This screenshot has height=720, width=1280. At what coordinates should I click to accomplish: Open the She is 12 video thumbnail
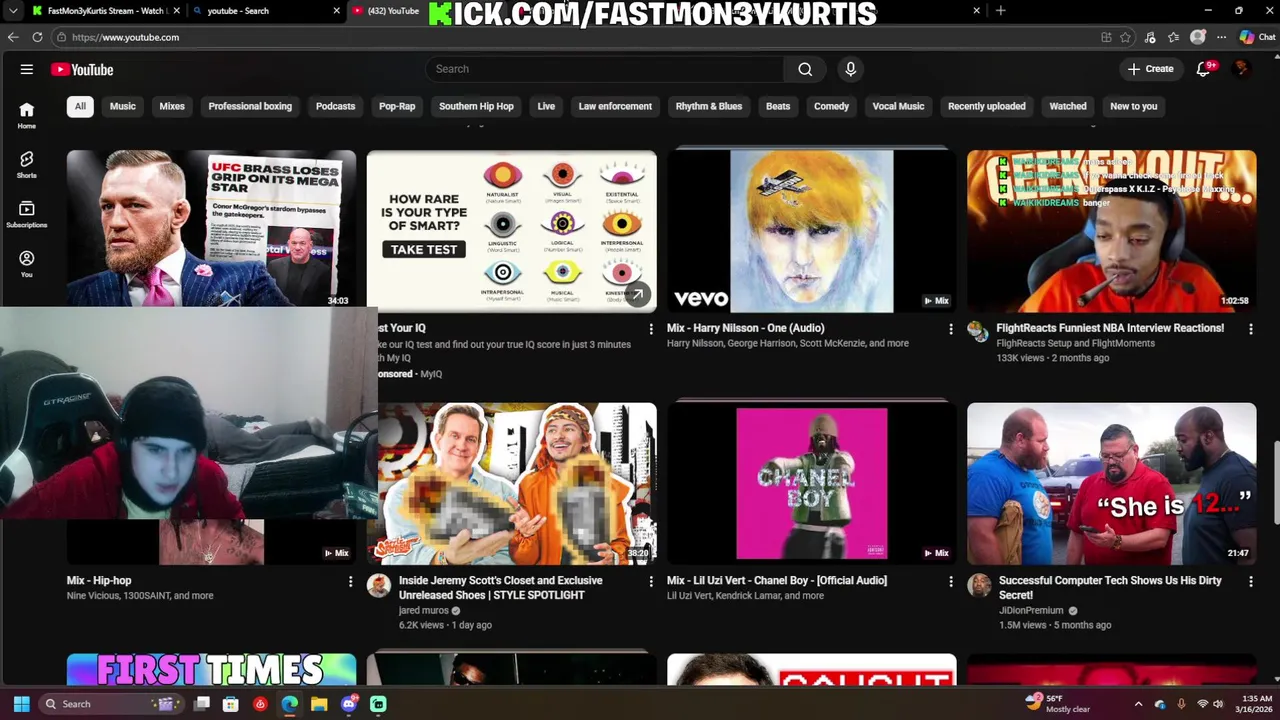[1111, 483]
